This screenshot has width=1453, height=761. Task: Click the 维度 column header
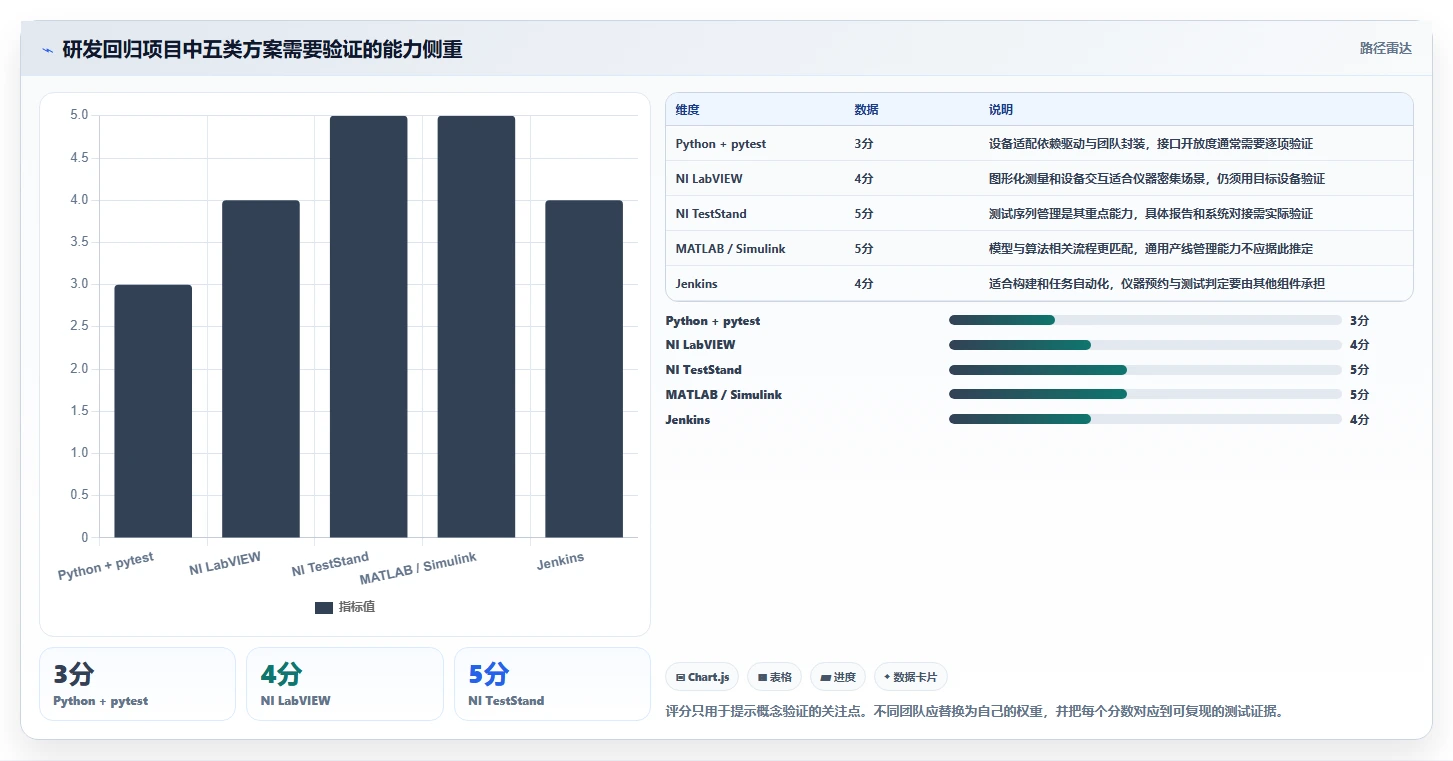tap(688, 110)
